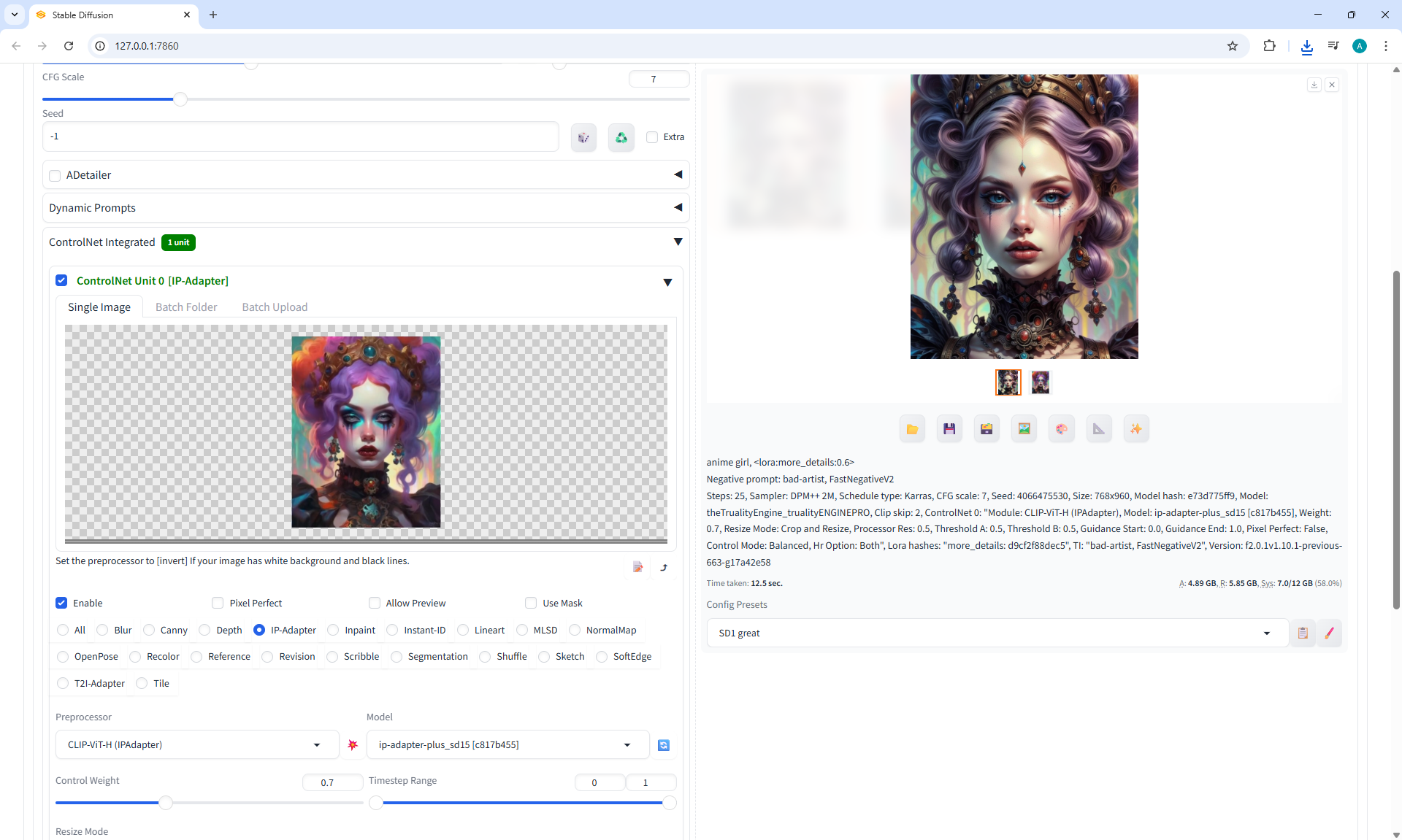Open the Preprocessor dropdown
Viewport: 1402px width, 840px height.
(196, 745)
